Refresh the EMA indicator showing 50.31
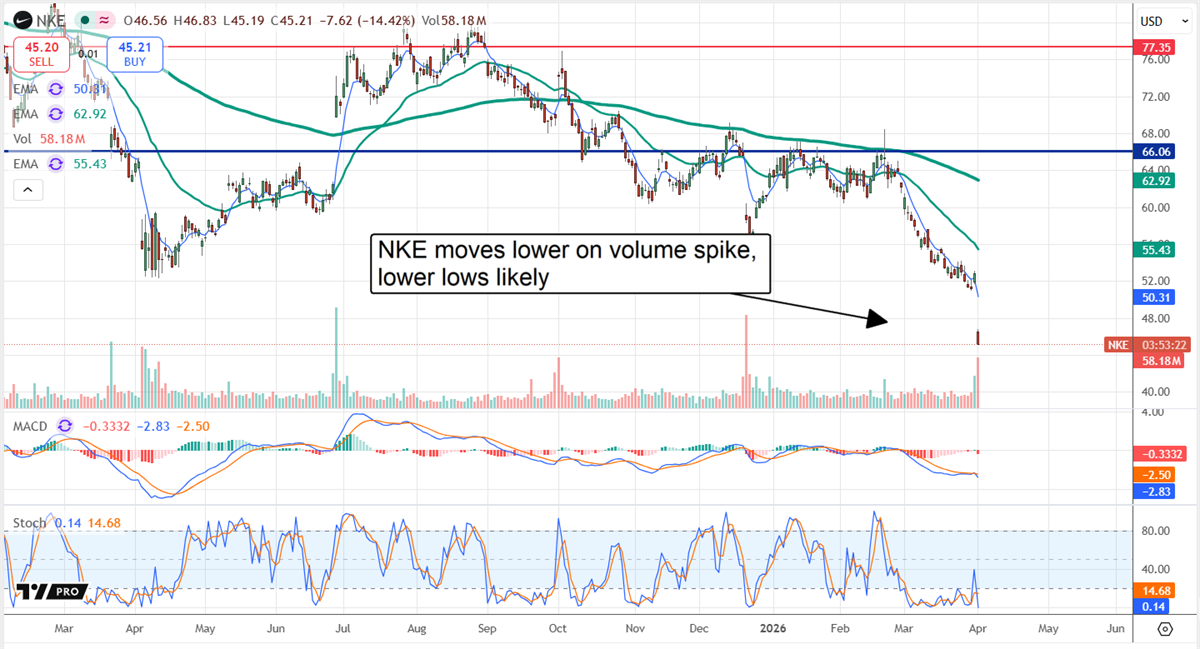Viewport: 1200px width, 649px height. (55, 88)
